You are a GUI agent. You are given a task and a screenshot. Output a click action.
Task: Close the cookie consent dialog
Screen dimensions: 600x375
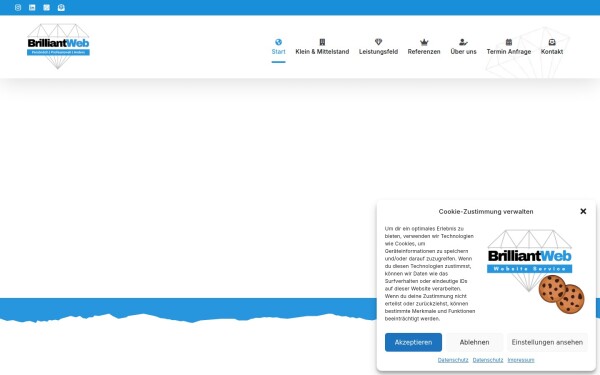tap(583, 211)
